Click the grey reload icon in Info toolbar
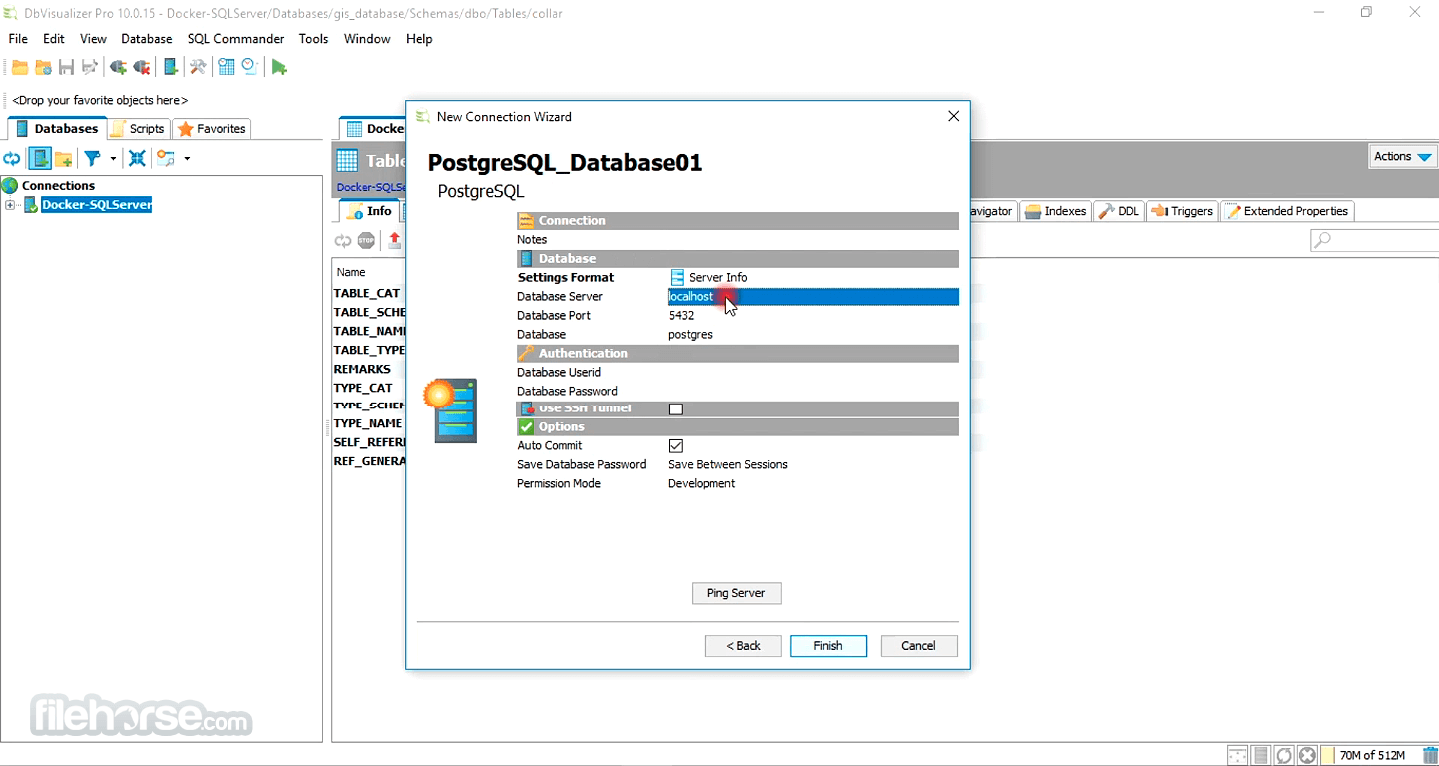The image size is (1439, 766). [343, 240]
